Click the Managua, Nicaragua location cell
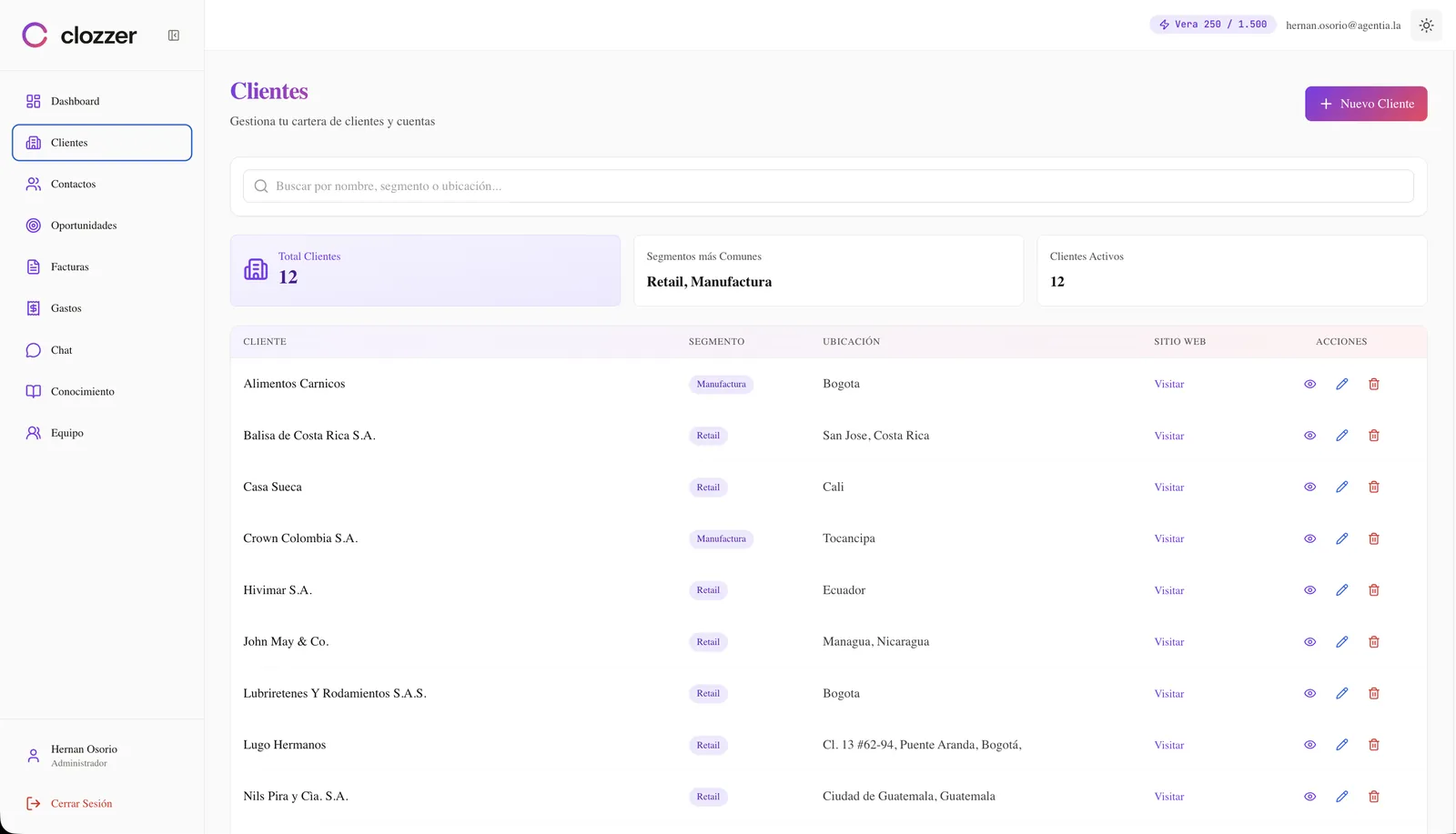Viewport: 1456px width, 834px height. (x=875, y=642)
